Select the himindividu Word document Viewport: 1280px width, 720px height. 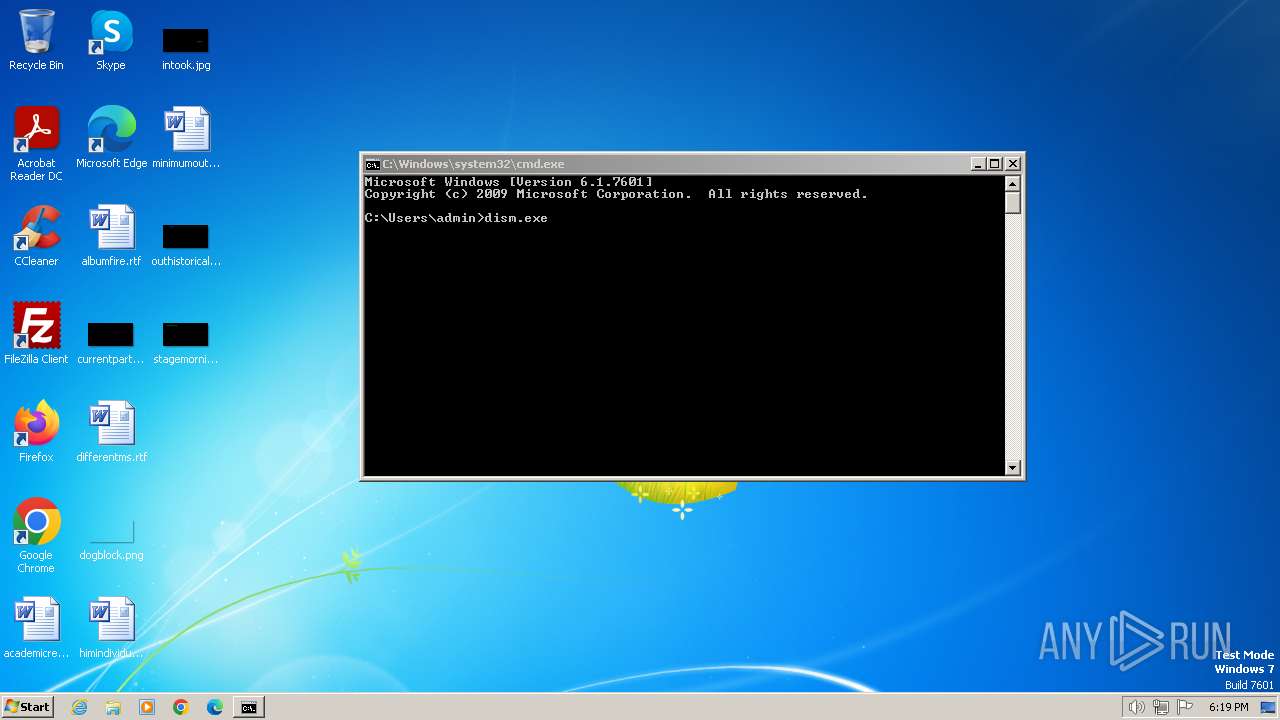111,628
